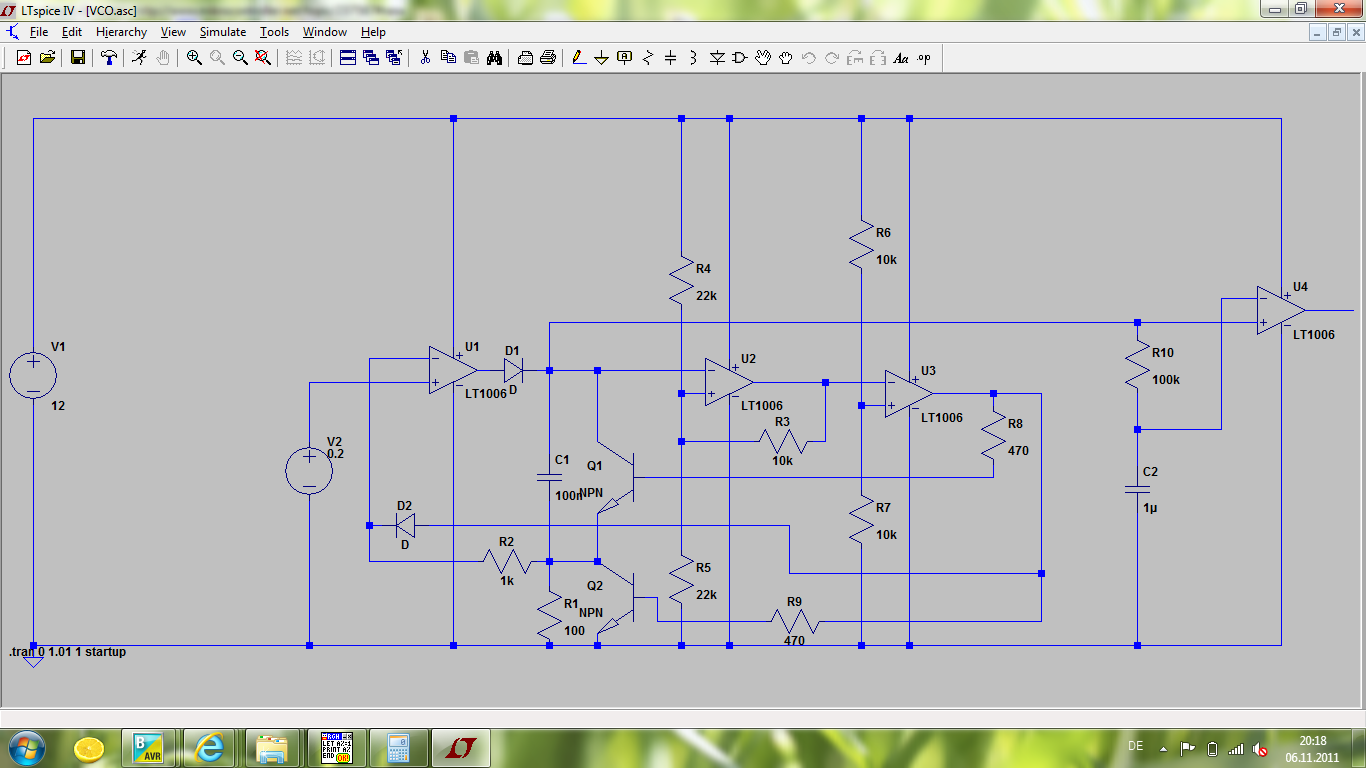Image resolution: width=1366 pixels, height=768 pixels.
Task: Zoom out with the minus magnifier
Action: pyautogui.click(x=240, y=58)
